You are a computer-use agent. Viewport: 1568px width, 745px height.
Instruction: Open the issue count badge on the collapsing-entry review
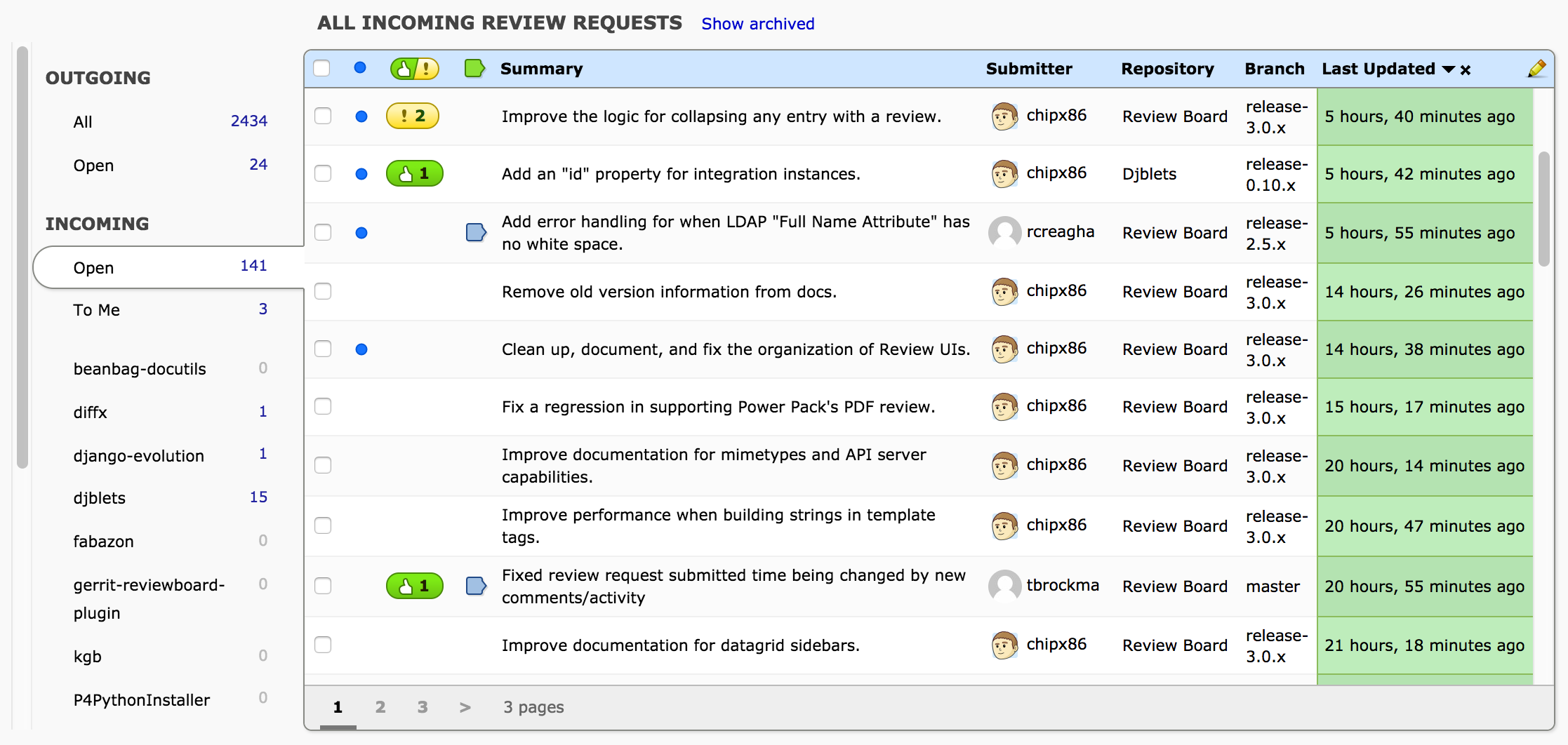coord(413,116)
